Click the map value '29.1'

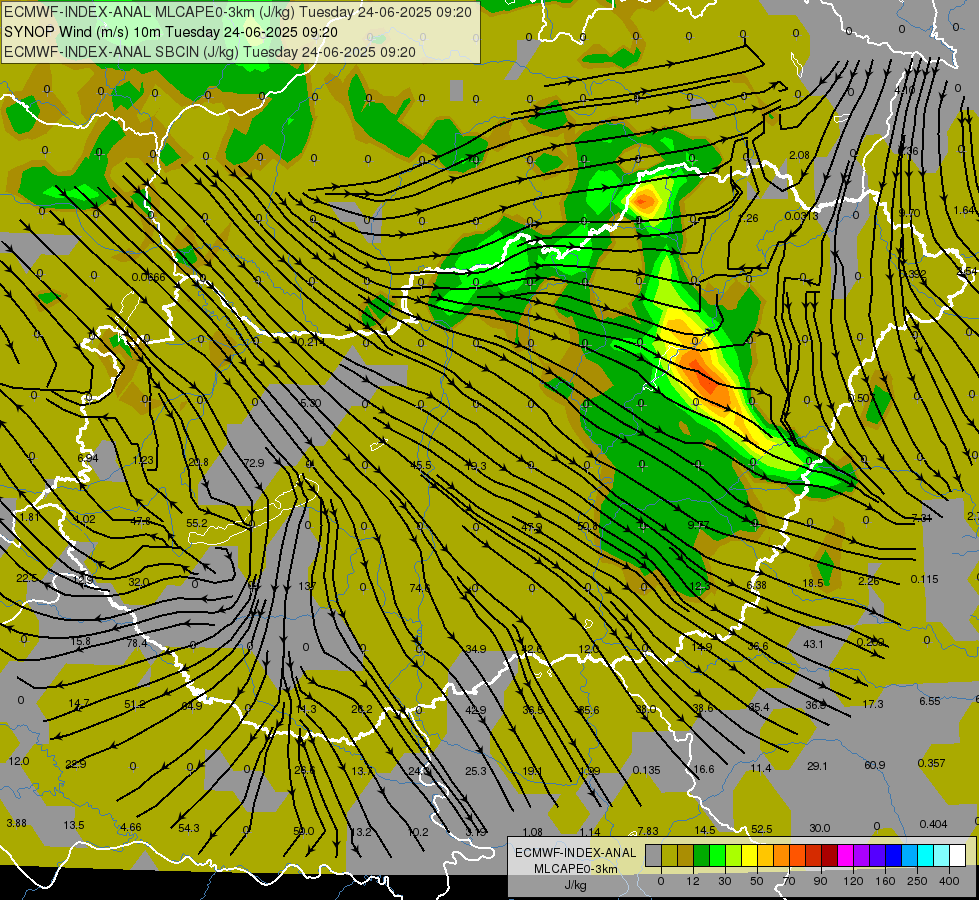(x=817, y=766)
